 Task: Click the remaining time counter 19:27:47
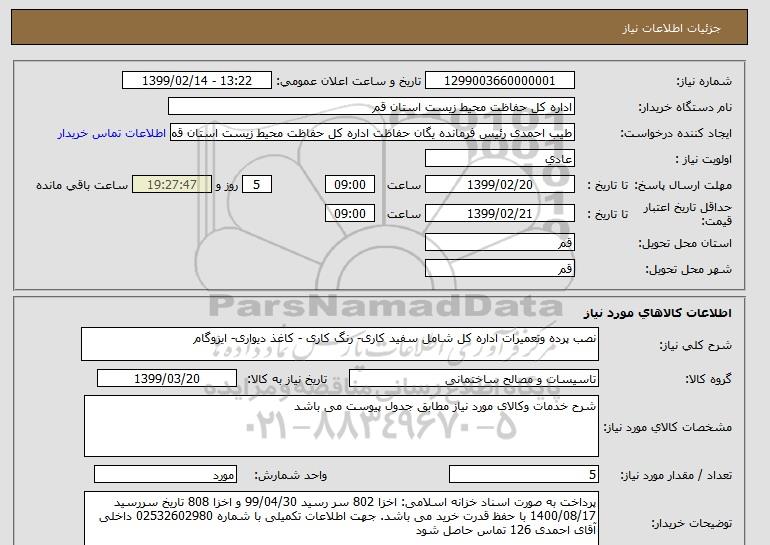(172, 185)
